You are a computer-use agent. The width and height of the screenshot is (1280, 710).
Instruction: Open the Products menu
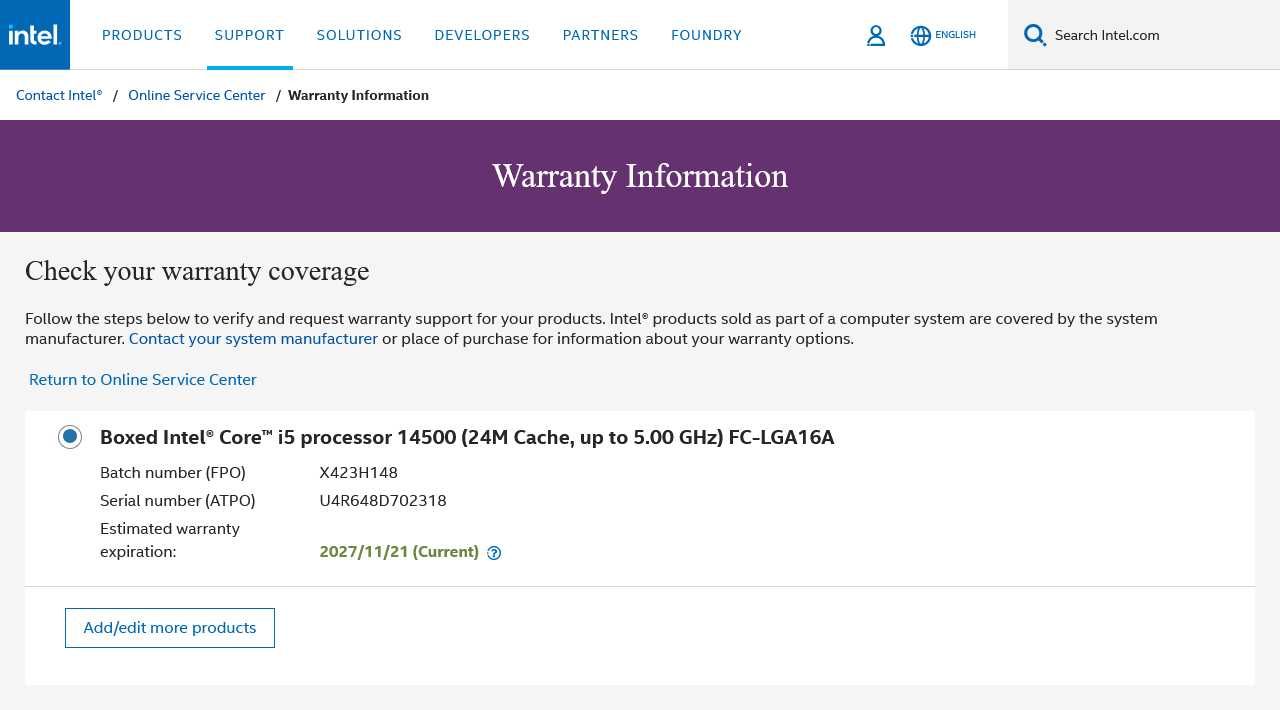coord(142,35)
